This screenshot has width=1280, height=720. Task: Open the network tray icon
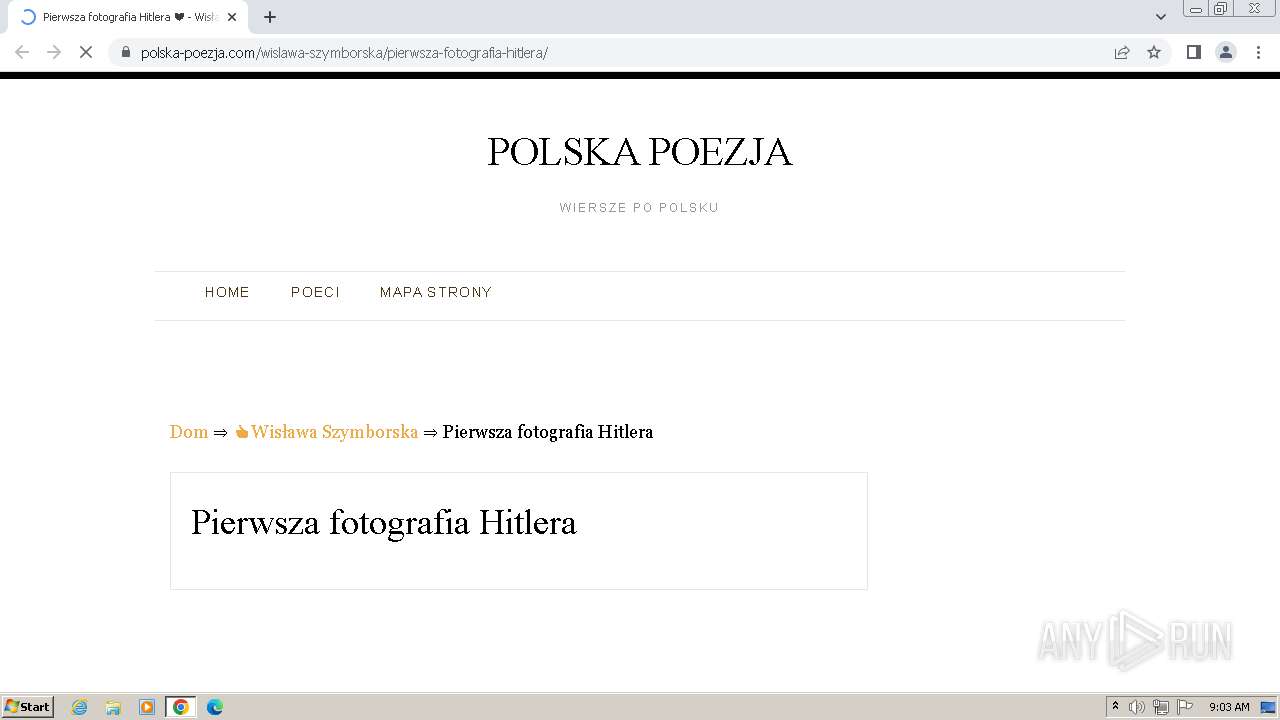coord(1161,707)
